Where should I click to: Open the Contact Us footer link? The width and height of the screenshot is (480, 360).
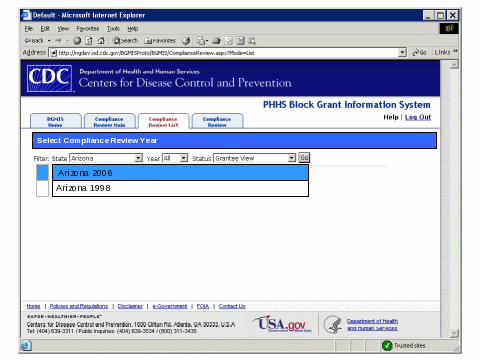tap(232, 306)
